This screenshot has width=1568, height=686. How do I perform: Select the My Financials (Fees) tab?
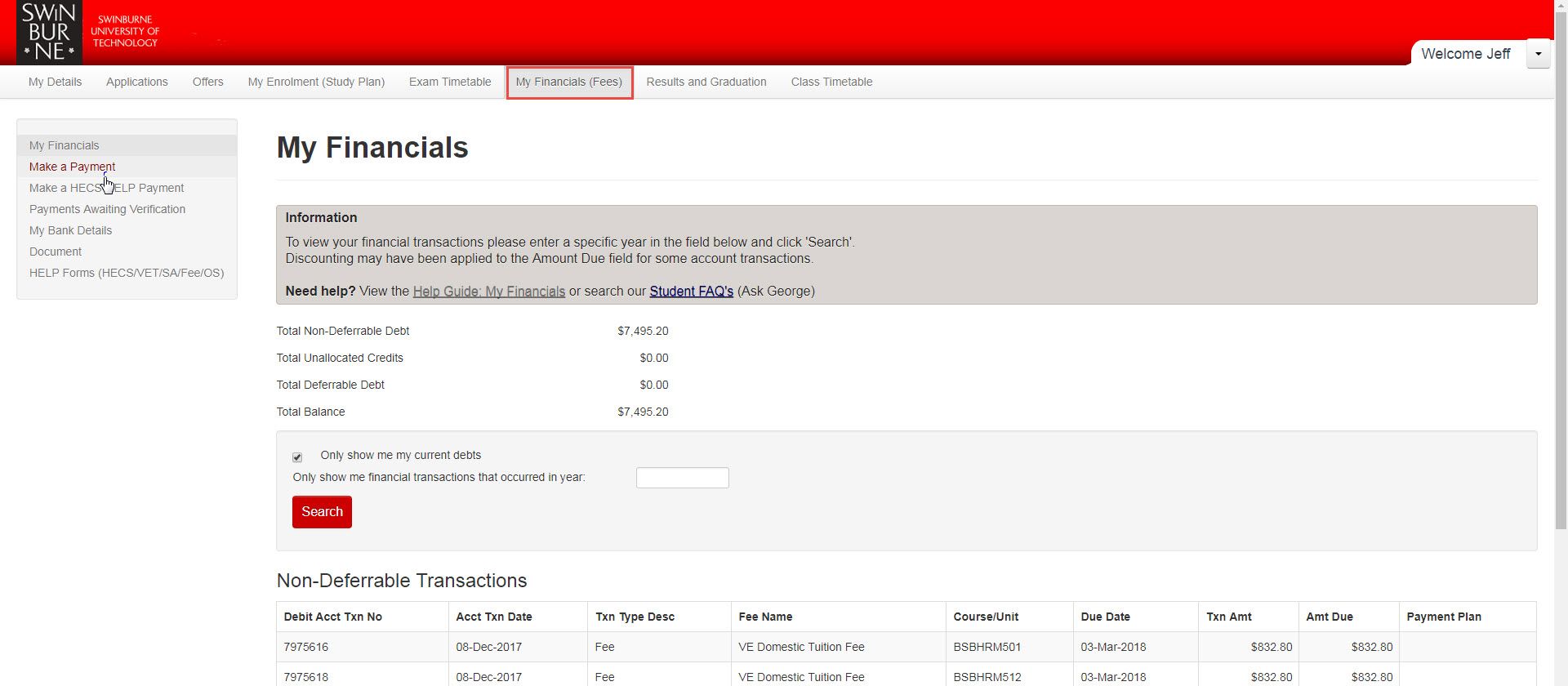point(569,82)
